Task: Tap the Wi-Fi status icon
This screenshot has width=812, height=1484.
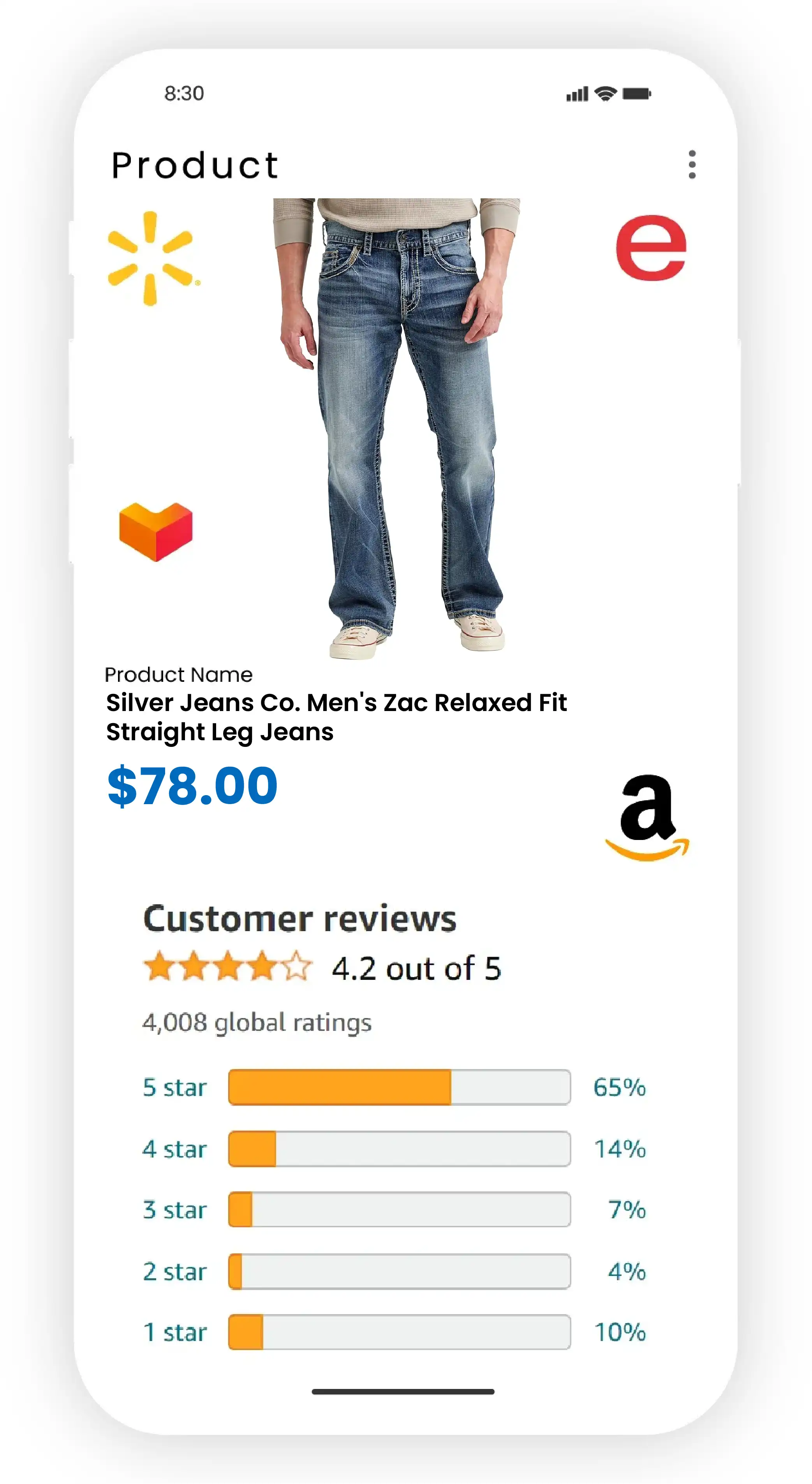Action: (605, 94)
